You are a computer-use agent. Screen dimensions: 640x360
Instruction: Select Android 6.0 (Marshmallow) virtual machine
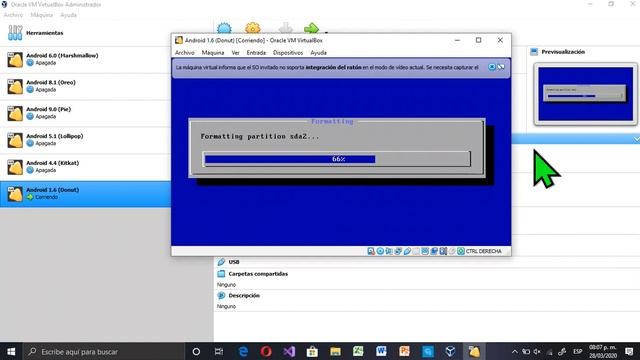(x=85, y=59)
